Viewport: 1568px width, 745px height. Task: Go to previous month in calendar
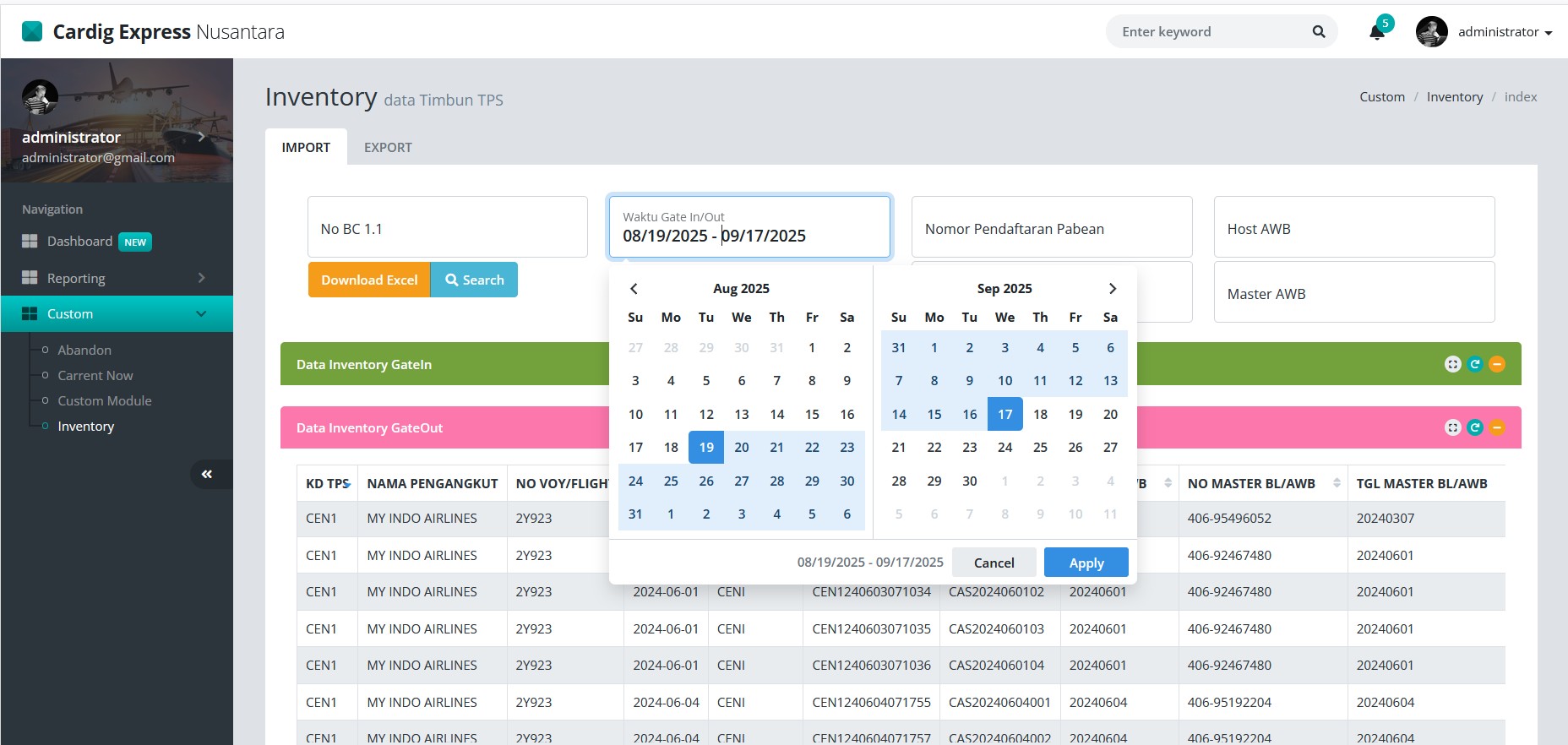click(634, 289)
